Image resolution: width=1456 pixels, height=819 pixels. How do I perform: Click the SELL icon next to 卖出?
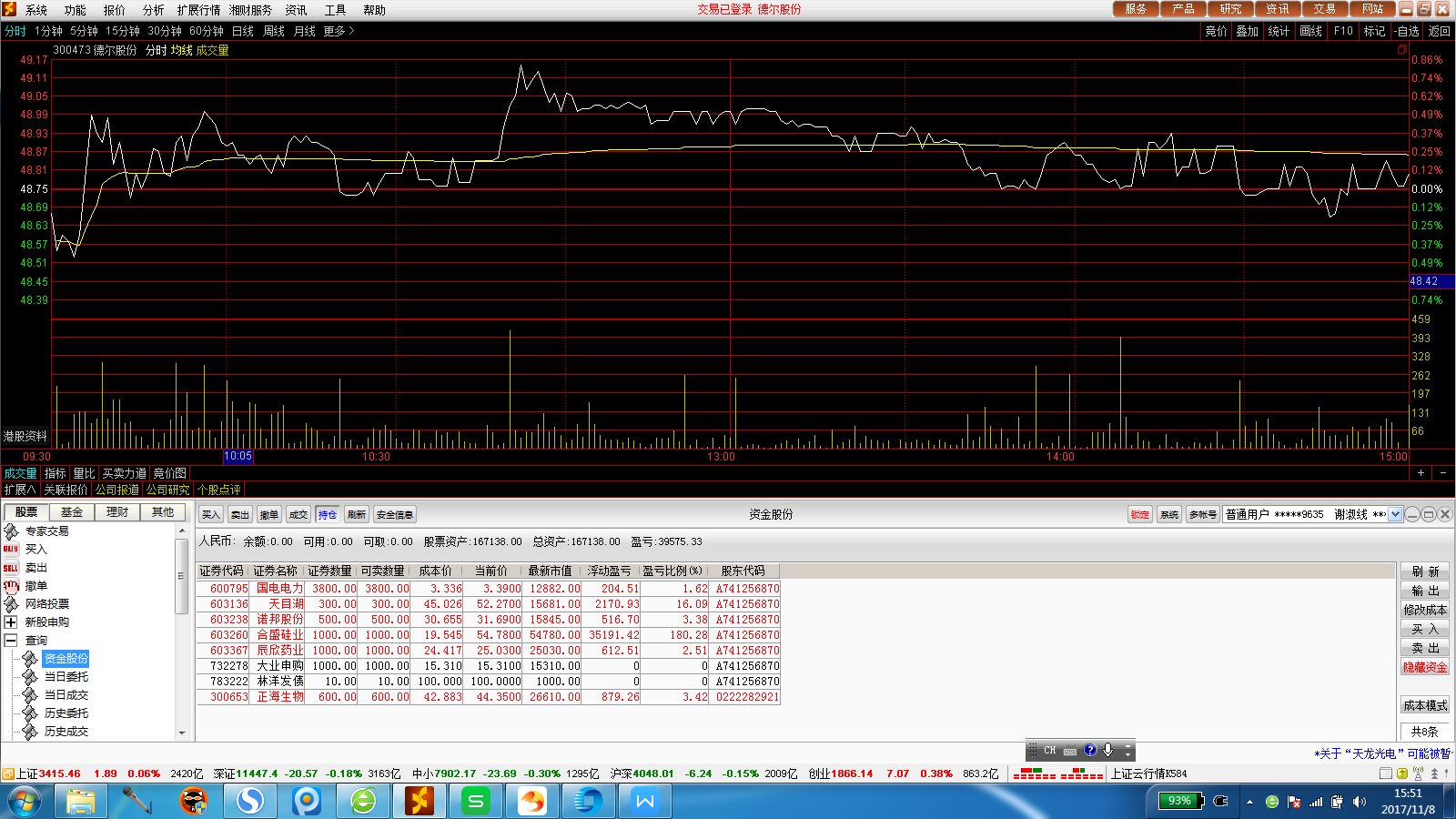pos(11,568)
